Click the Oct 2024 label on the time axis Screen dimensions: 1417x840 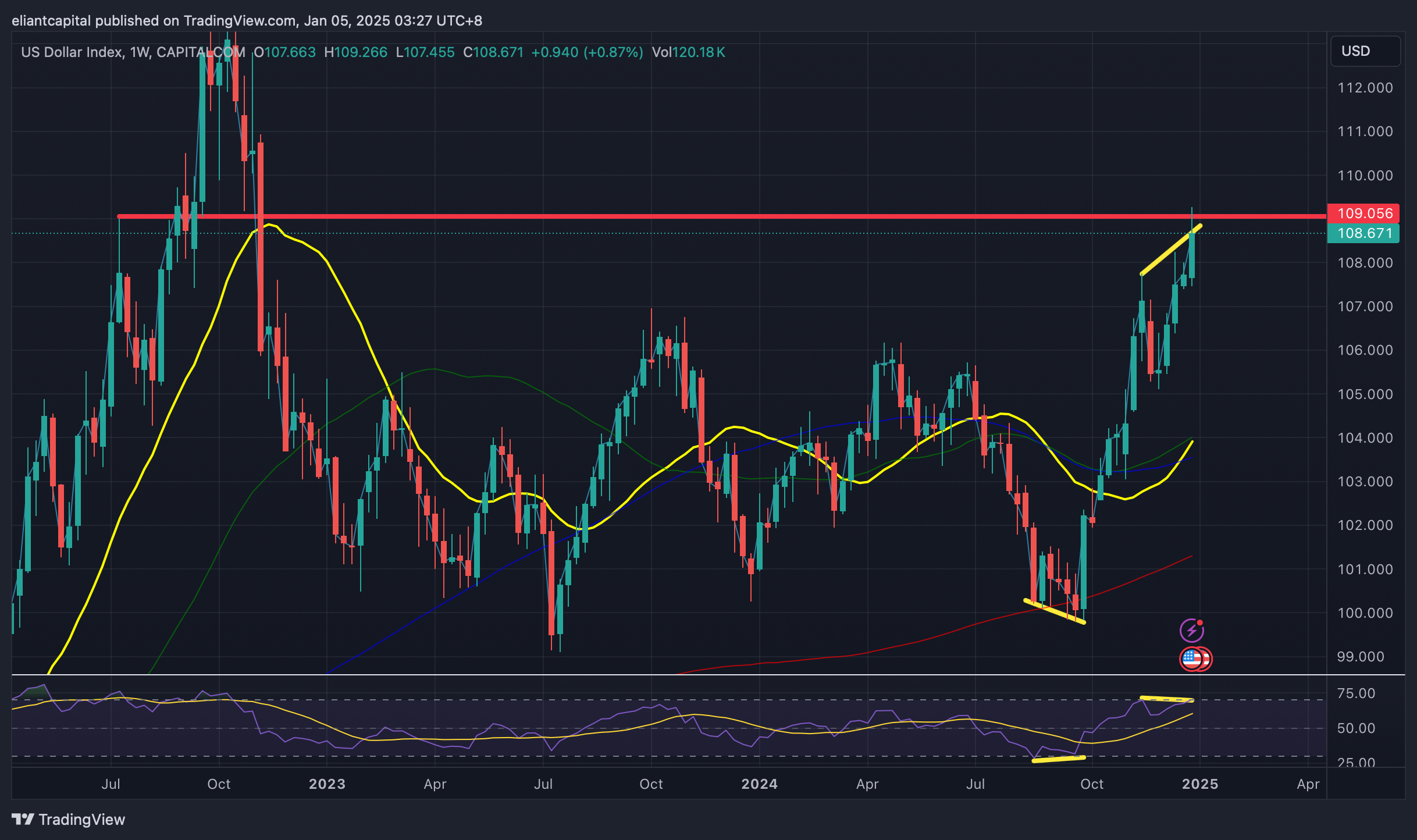point(1091,784)
